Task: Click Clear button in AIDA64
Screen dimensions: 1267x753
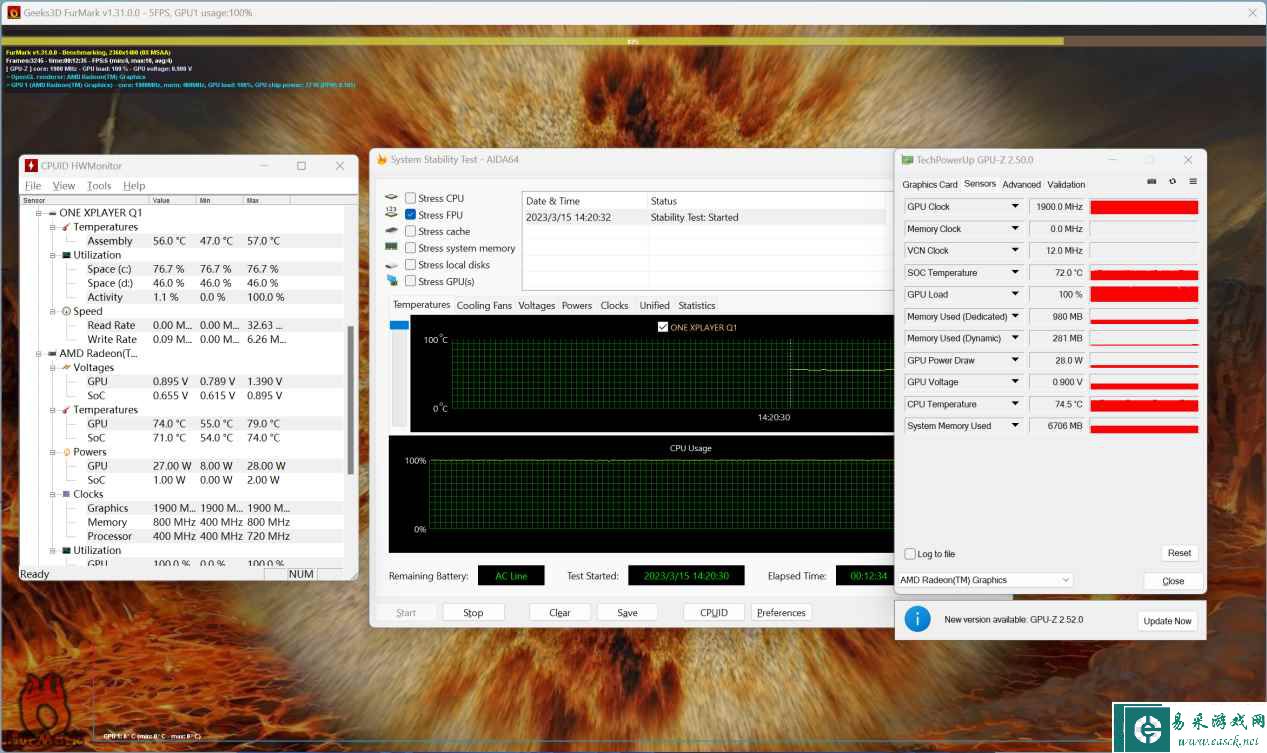Action: click(x=560, y=613)
